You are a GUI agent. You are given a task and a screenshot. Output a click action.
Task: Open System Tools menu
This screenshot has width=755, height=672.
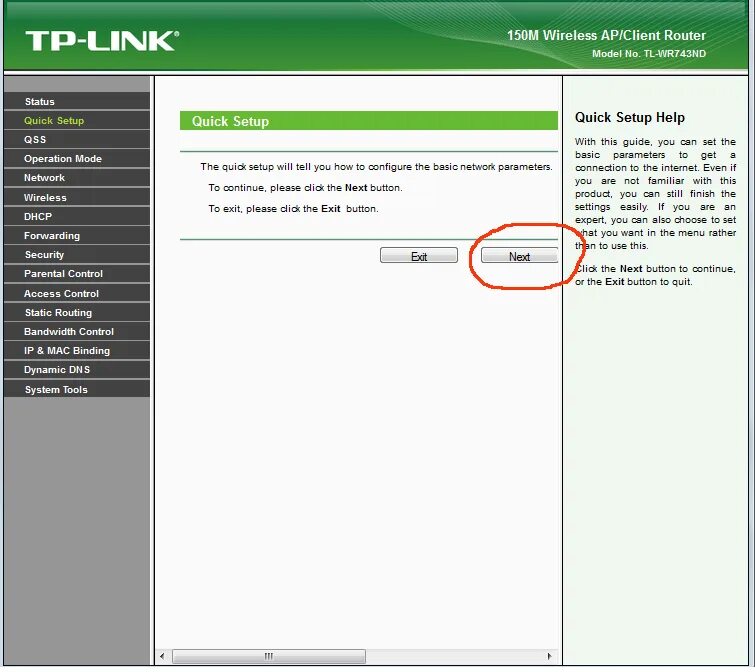(77, 389)
